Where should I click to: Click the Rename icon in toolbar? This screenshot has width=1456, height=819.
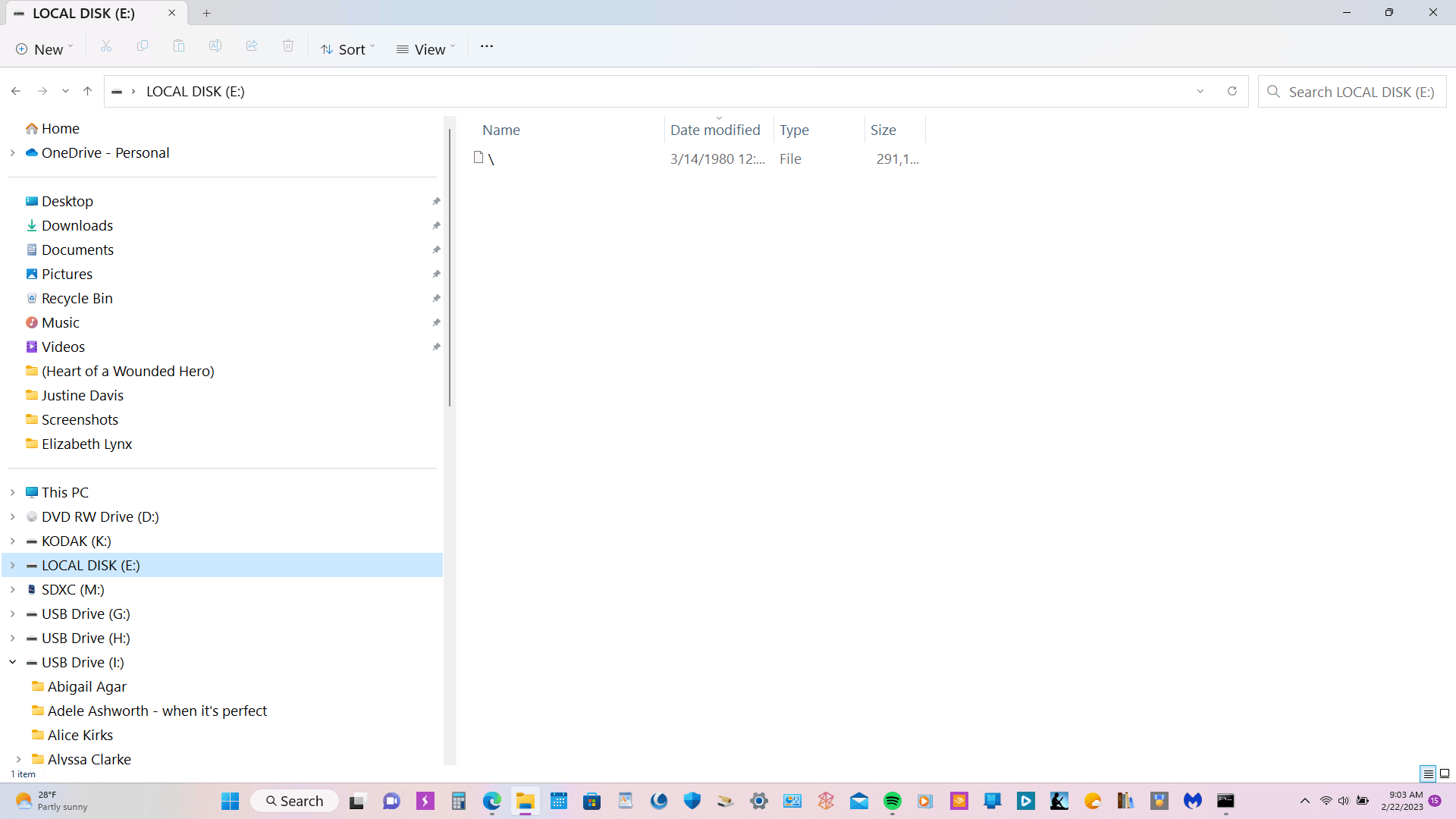215,47
